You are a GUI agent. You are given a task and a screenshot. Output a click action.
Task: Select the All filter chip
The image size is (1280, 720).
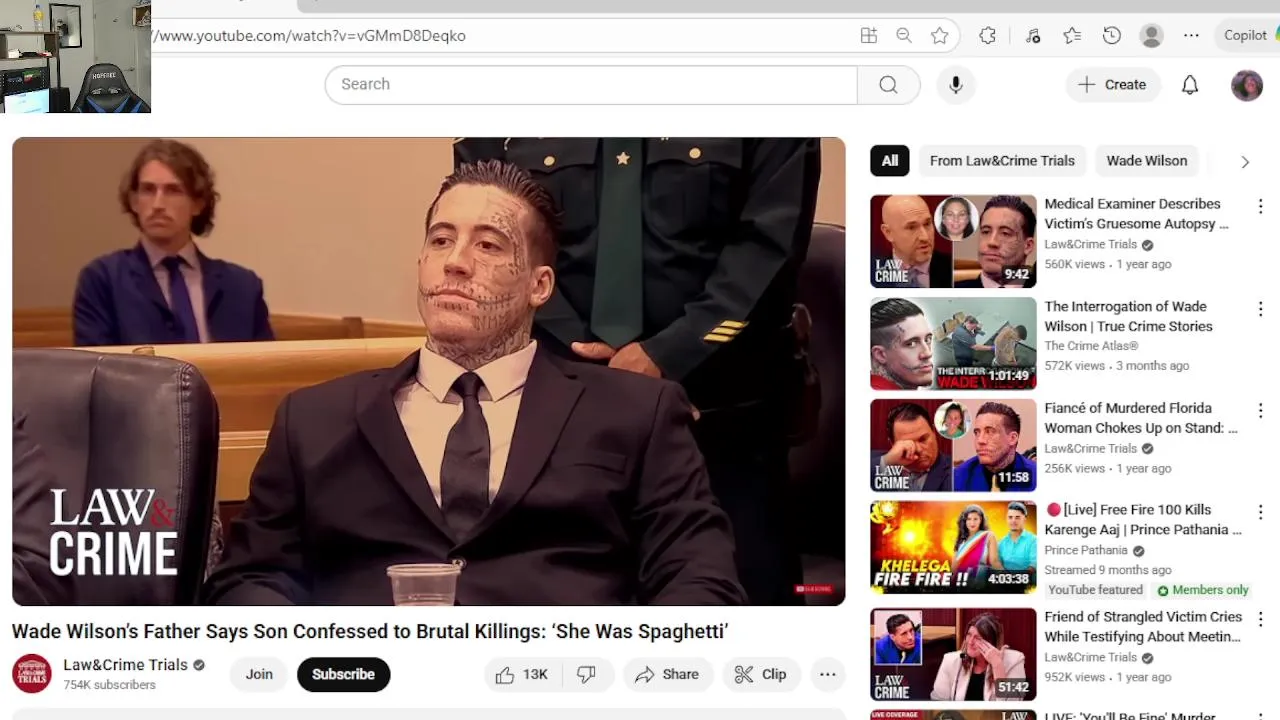click(890, 161)
